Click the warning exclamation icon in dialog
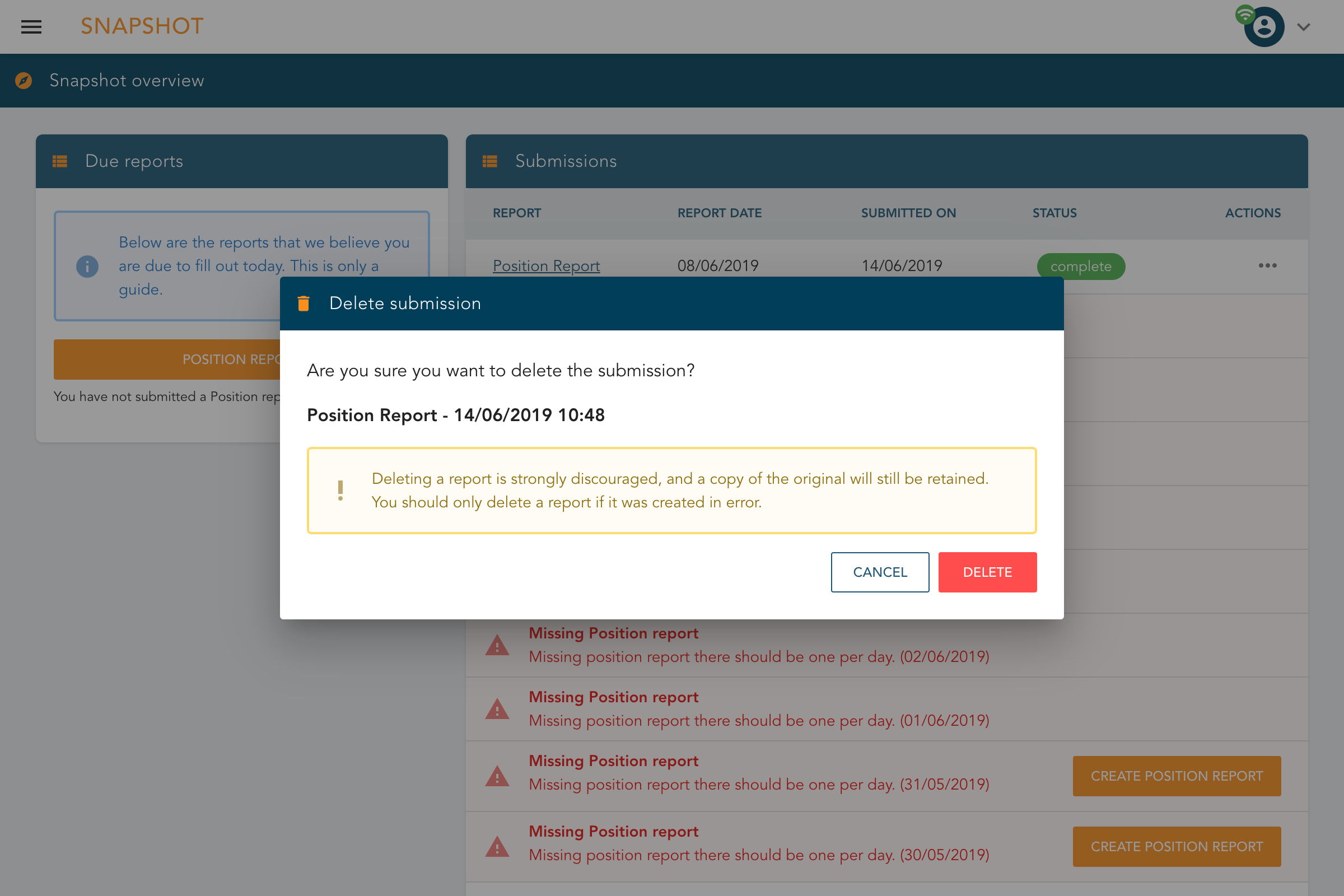The image size is (1344, 896). tap(340, 490)
